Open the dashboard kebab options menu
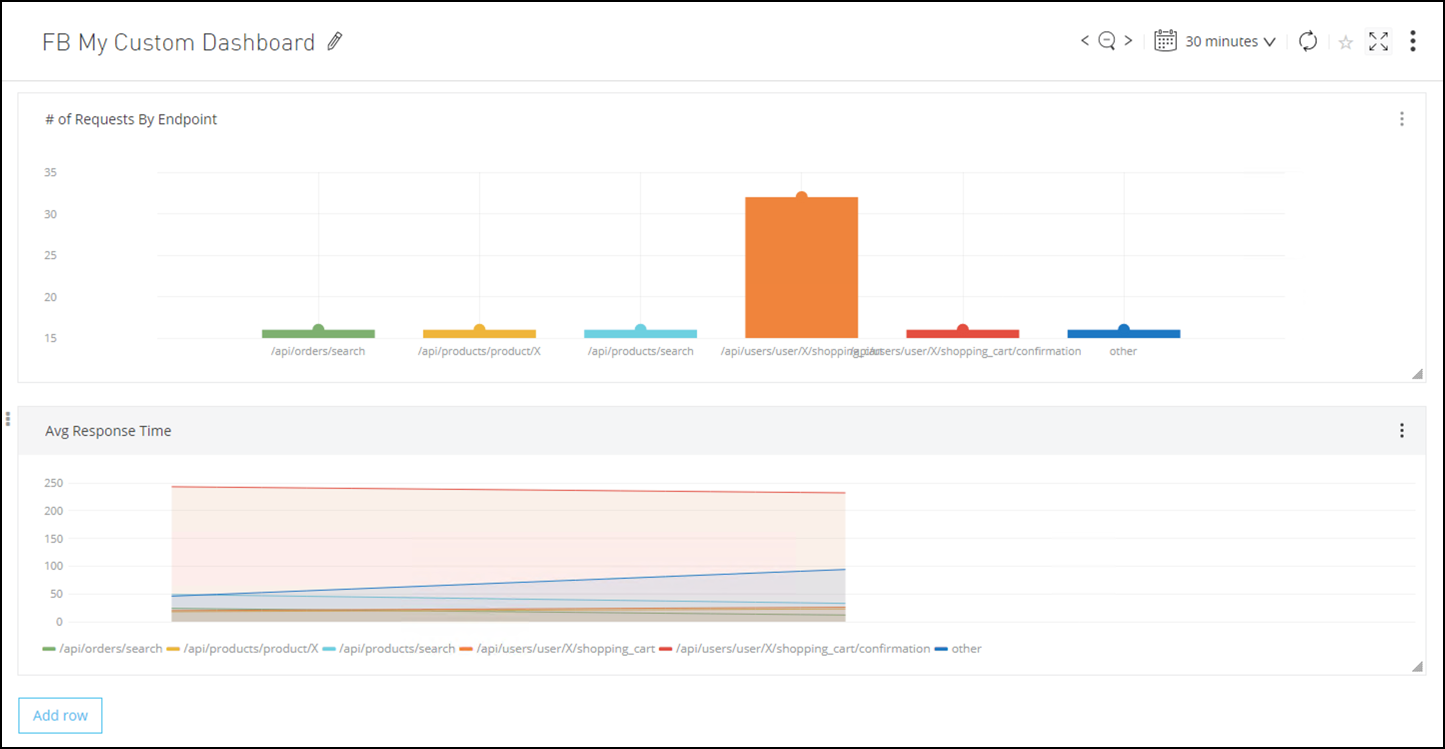 point(1413,41)
